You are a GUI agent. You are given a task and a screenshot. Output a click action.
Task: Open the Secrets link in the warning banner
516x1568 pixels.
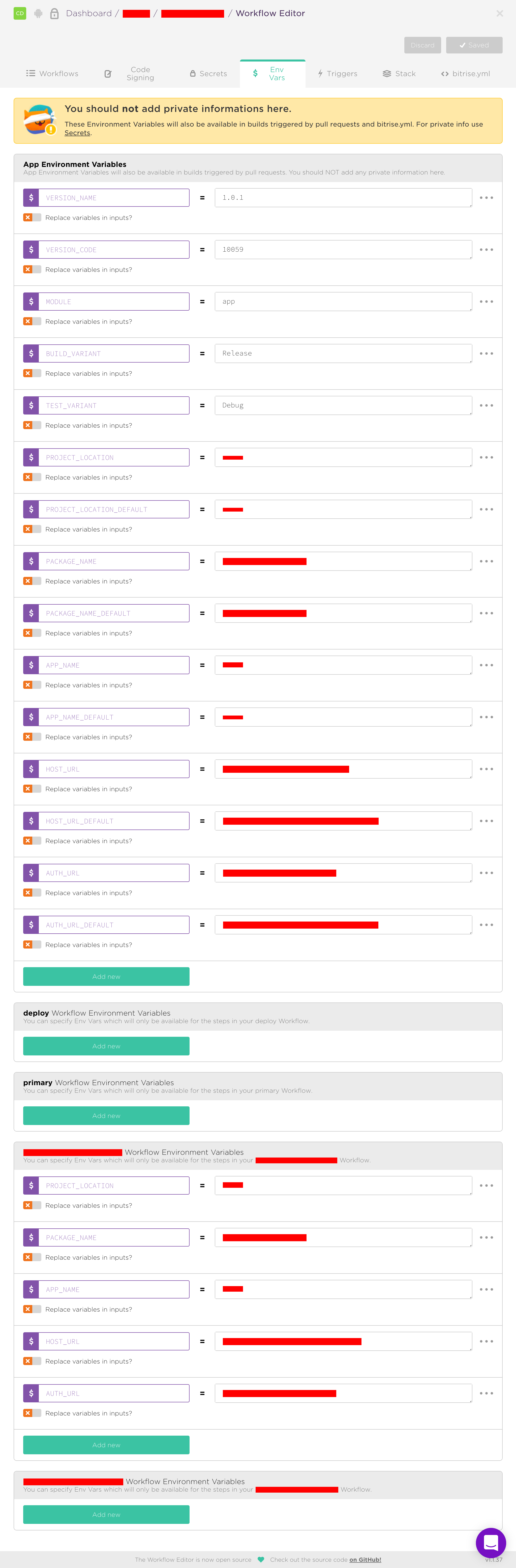click(77, 133)
